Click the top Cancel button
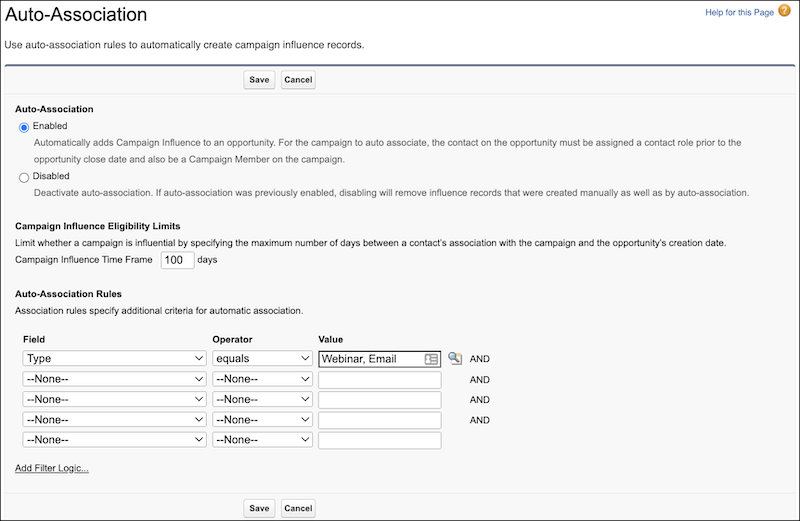Viewport: 800px width, 521px height. [298, 80]
